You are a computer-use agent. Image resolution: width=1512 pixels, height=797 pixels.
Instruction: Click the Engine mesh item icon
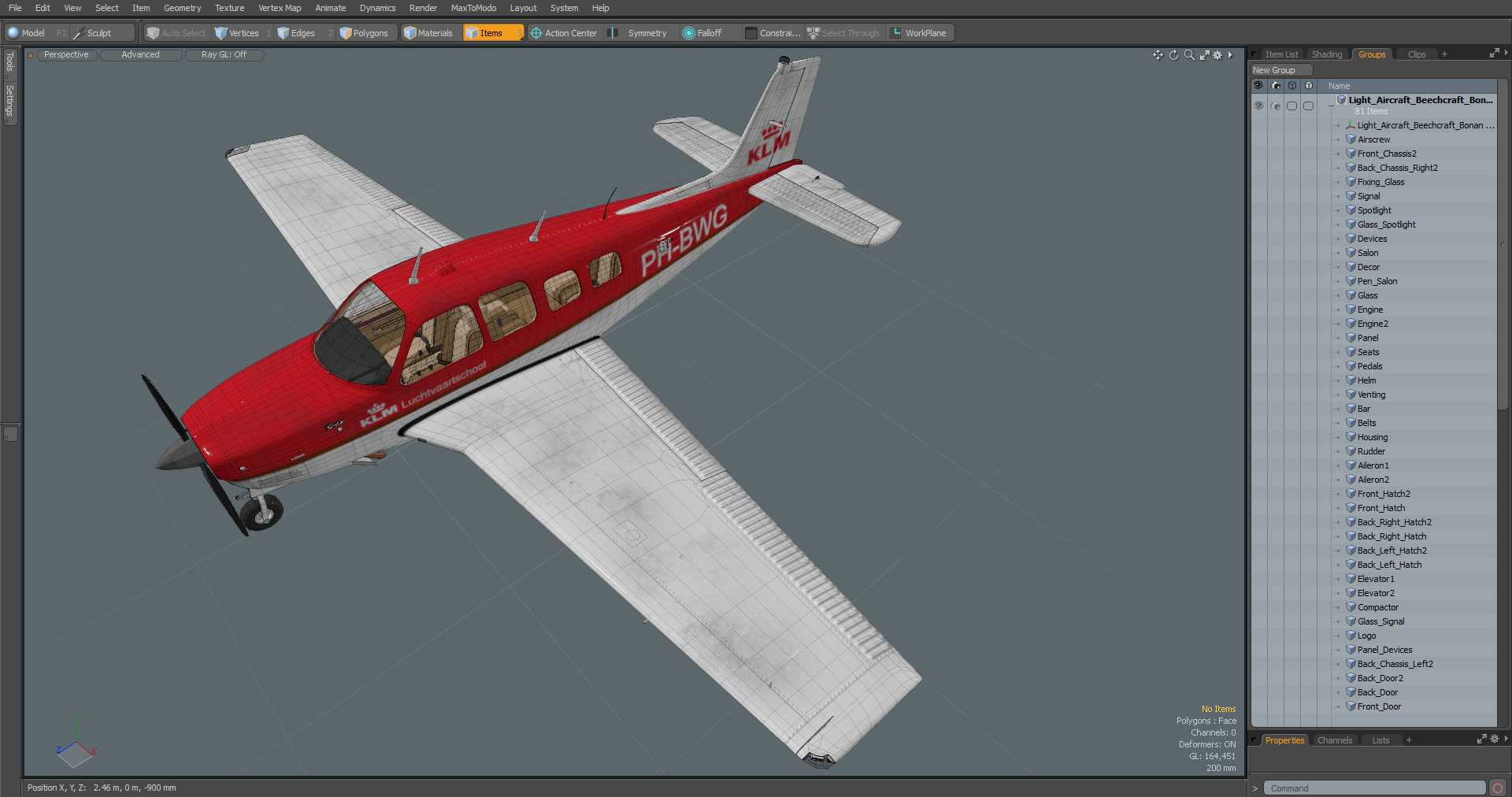coord(1351,310)
